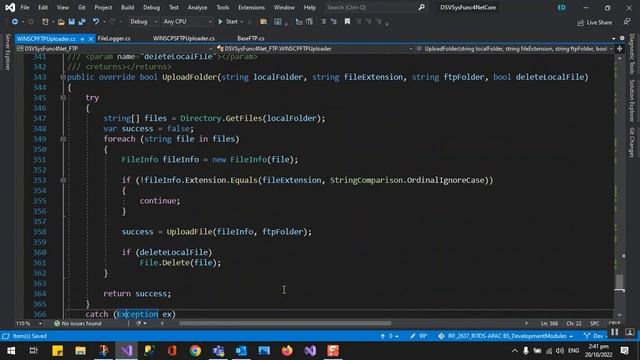The image size is (640, 360).
Task: Open the Analyze menu
Action: coord(197,7)
